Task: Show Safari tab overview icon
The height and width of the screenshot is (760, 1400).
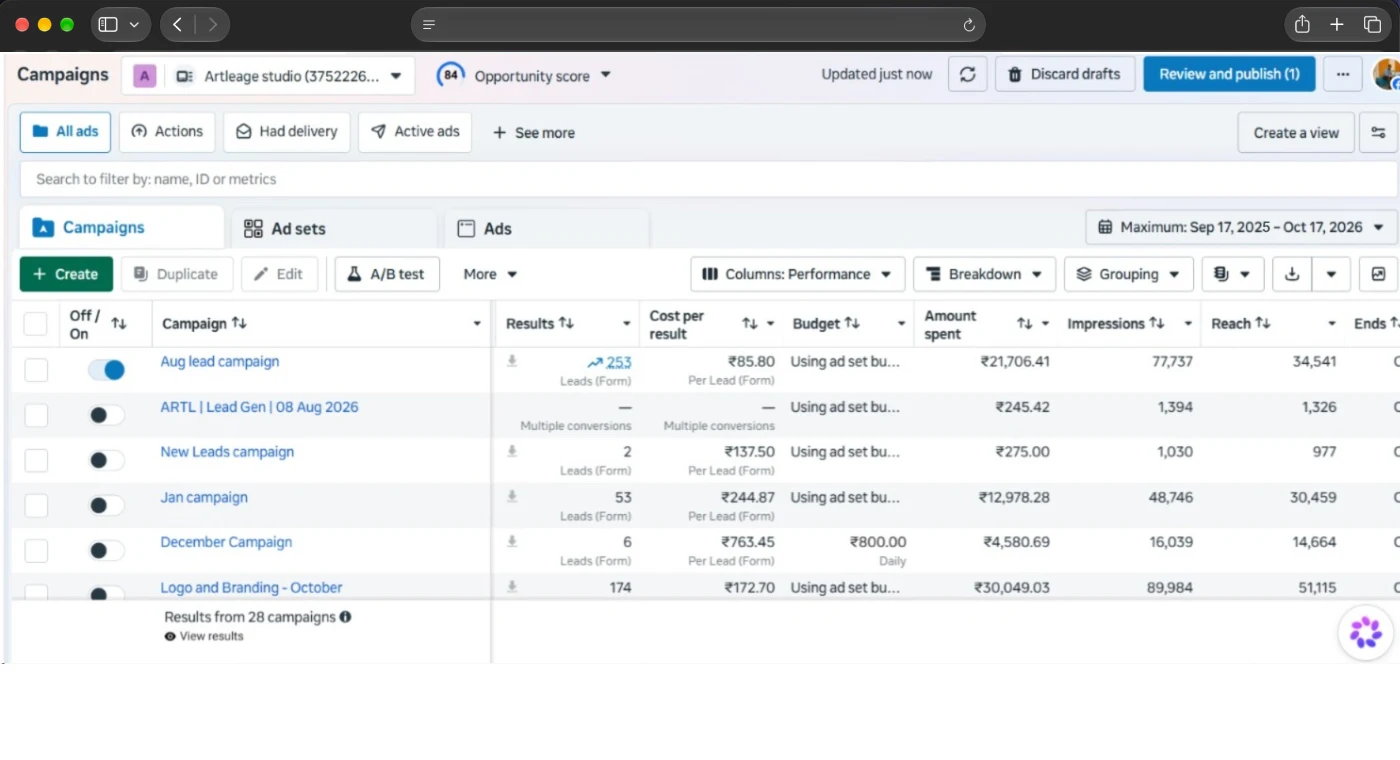Action: point(1372,25)
